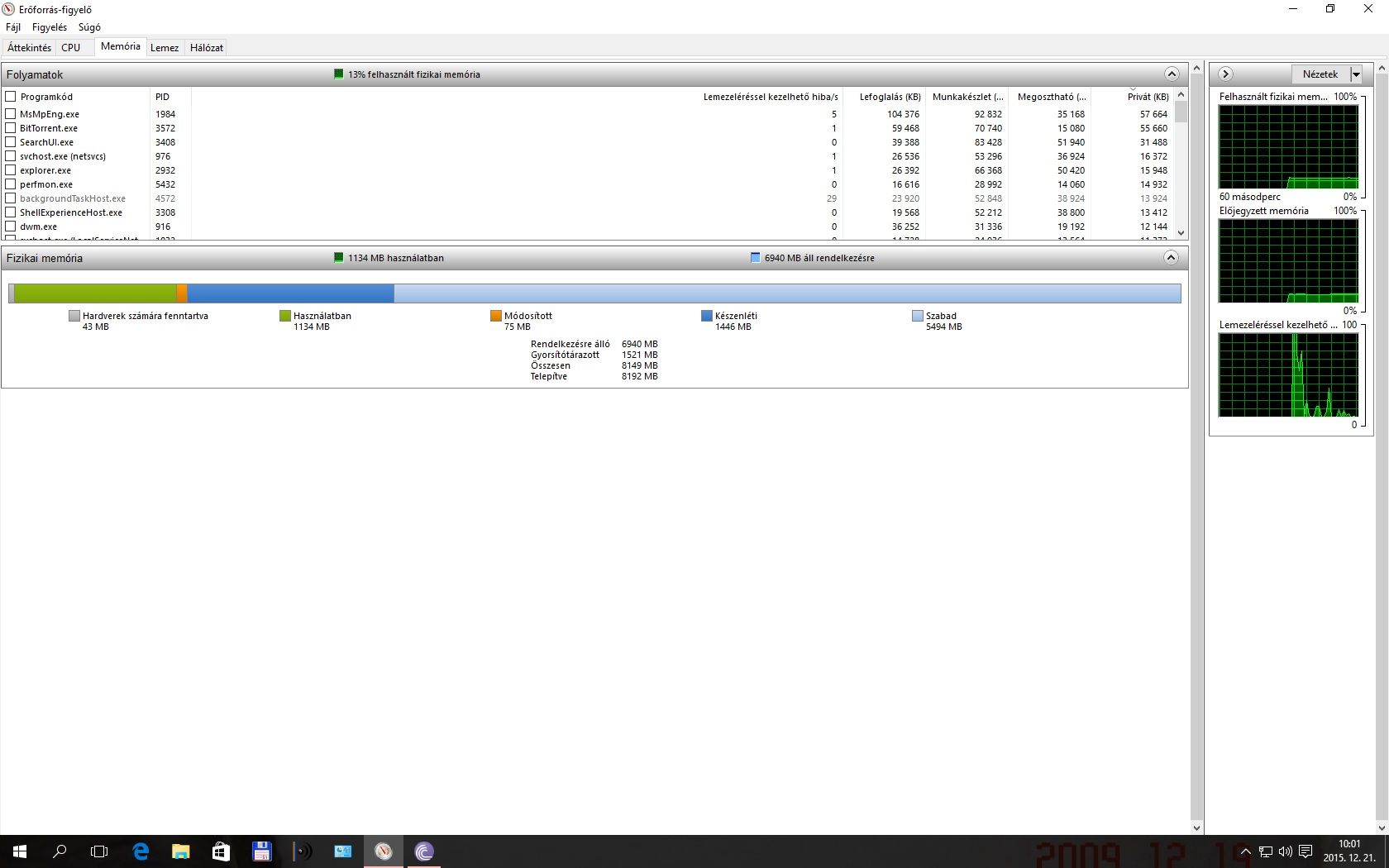This screenshot has width=1389, height=868.
Task: Sort by Munkakészlet column
Action: click(967, 97)
